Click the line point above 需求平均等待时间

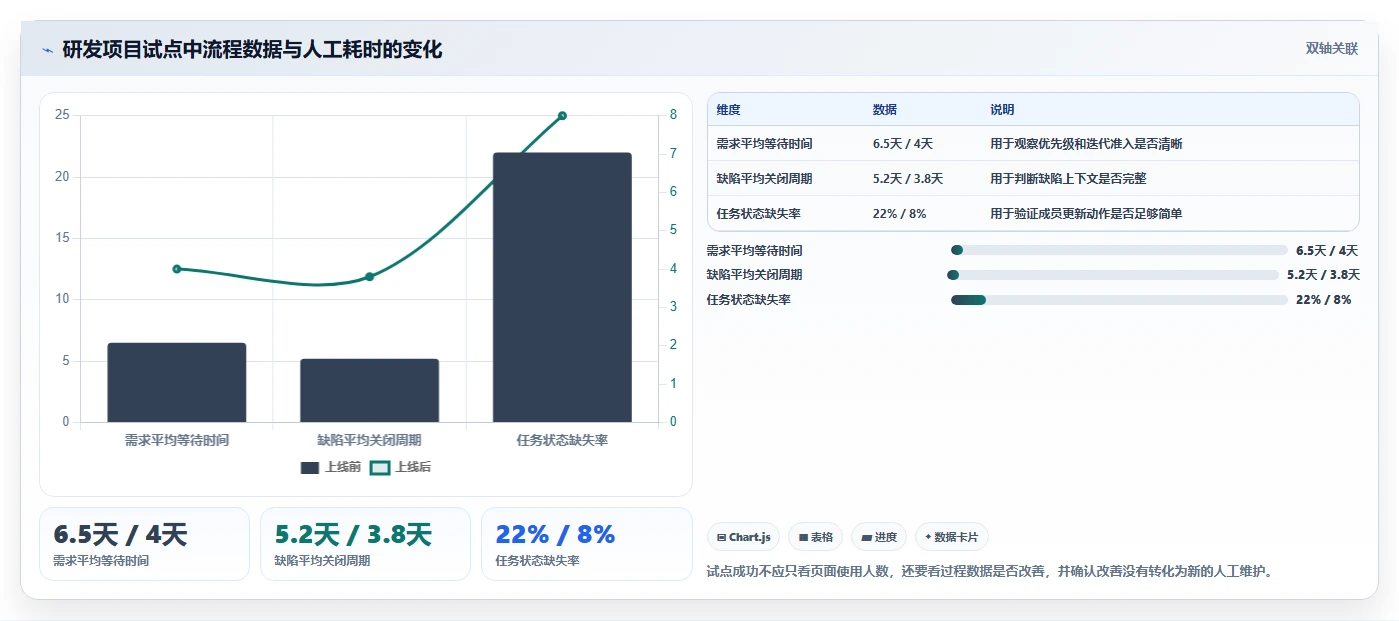pos(177,269)
